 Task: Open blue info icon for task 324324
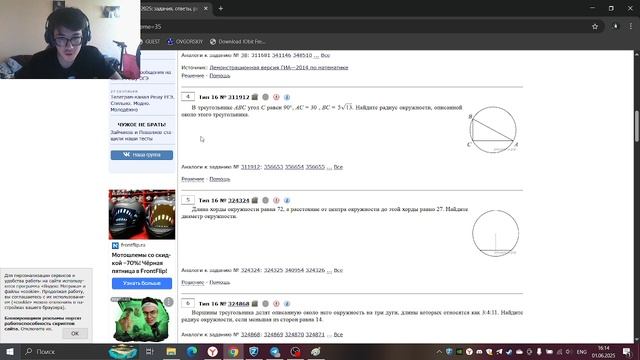pos(287,200)
